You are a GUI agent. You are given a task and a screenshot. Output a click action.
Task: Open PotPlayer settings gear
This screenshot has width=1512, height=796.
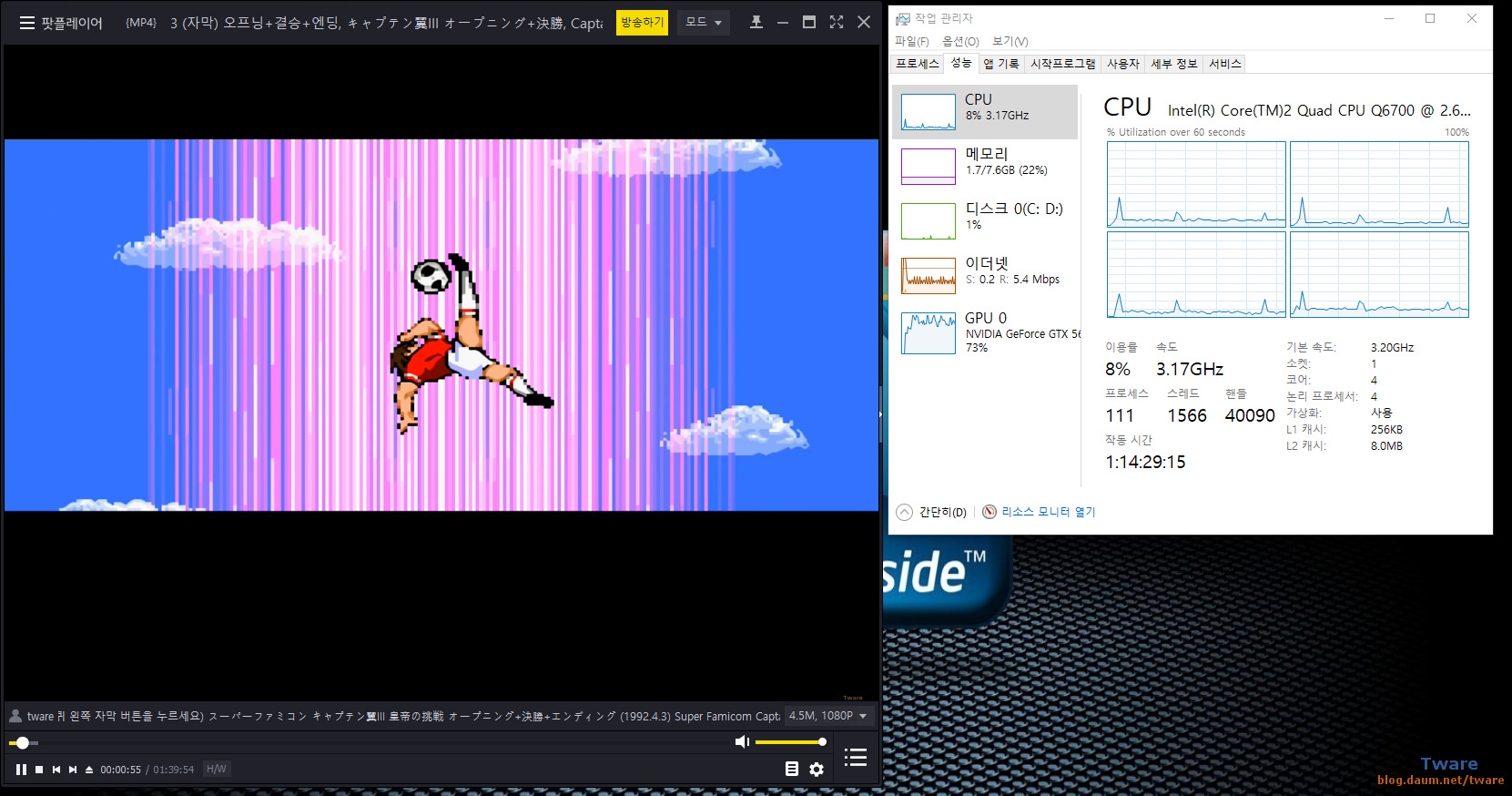point(817,769)
